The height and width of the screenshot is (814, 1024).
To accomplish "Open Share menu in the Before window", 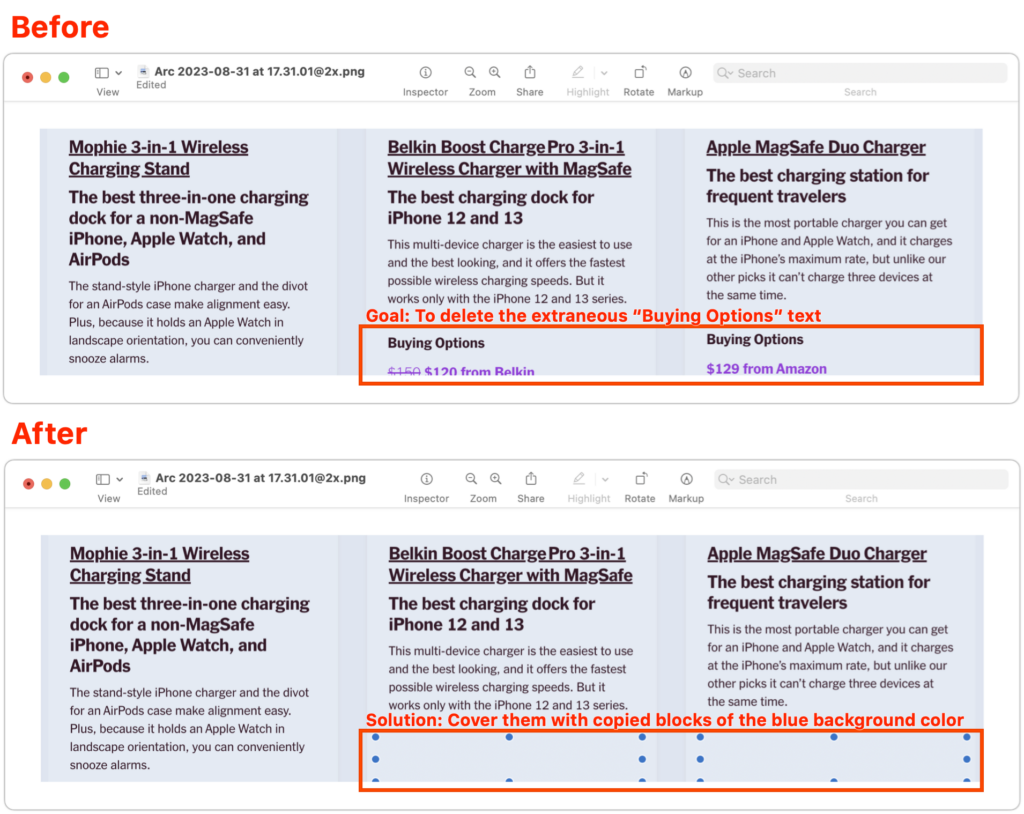I will pyautogui.click(x=530, y=72).
